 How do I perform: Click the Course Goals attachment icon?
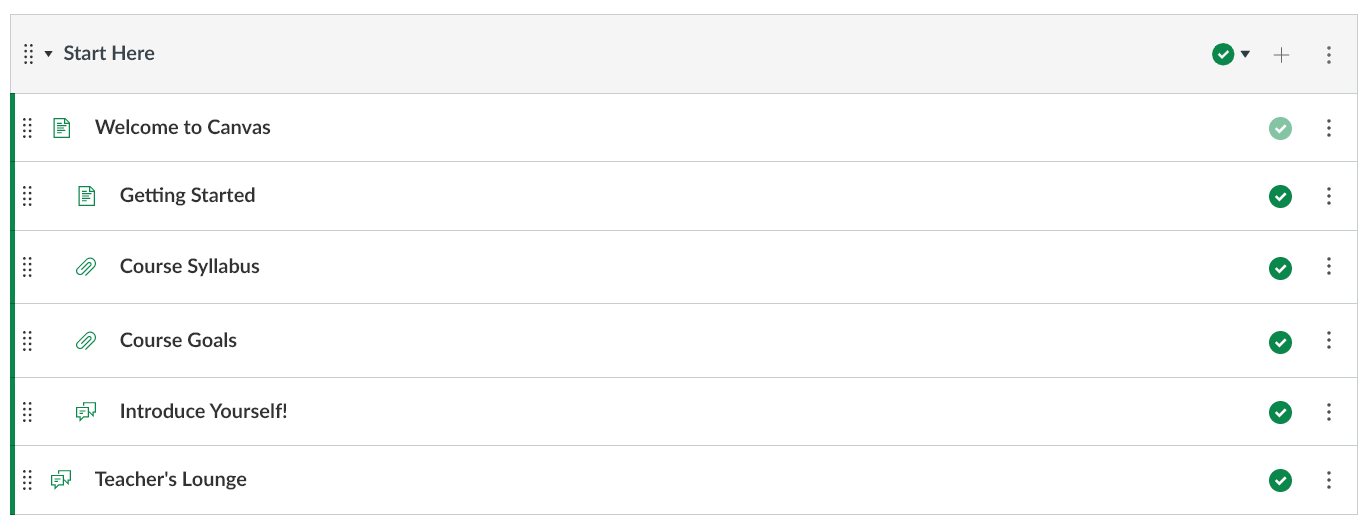pyautogui.click(x=87, y=341)
